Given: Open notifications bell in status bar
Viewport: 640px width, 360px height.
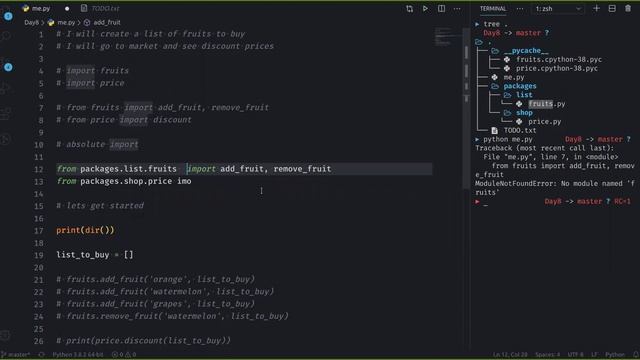Looking at the screenshot, I should 635,355.
